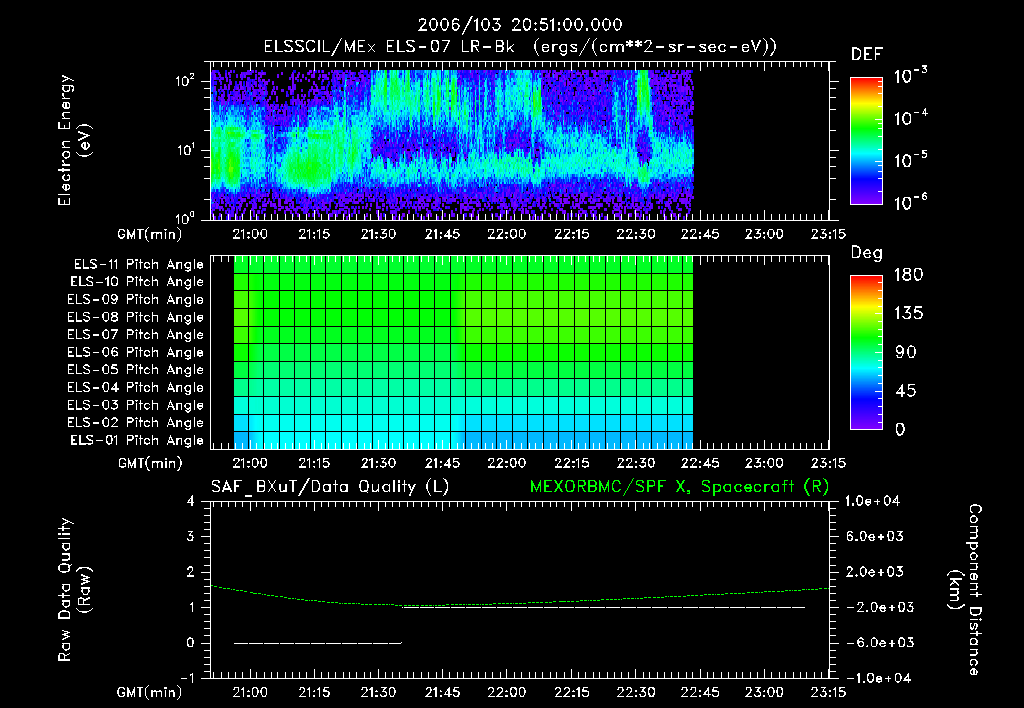Click the 22:00 tick on bottom panel axis

(507, 692)
